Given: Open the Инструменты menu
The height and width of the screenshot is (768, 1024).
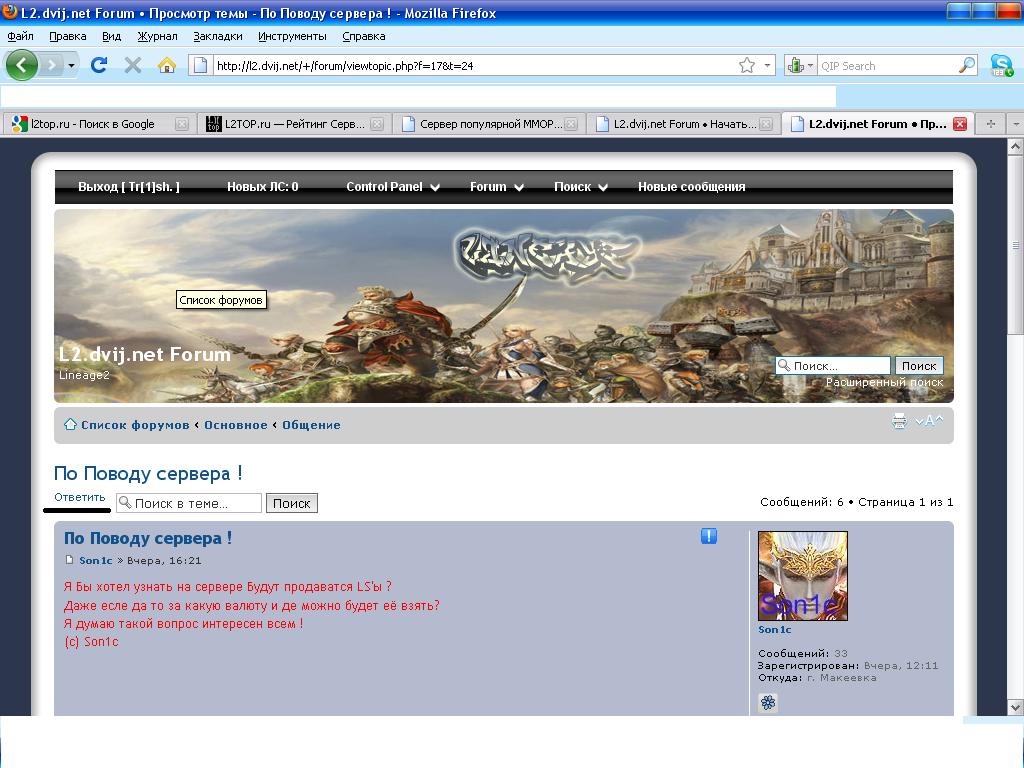Looking at the screenshot, I should [x=292, y=36].
